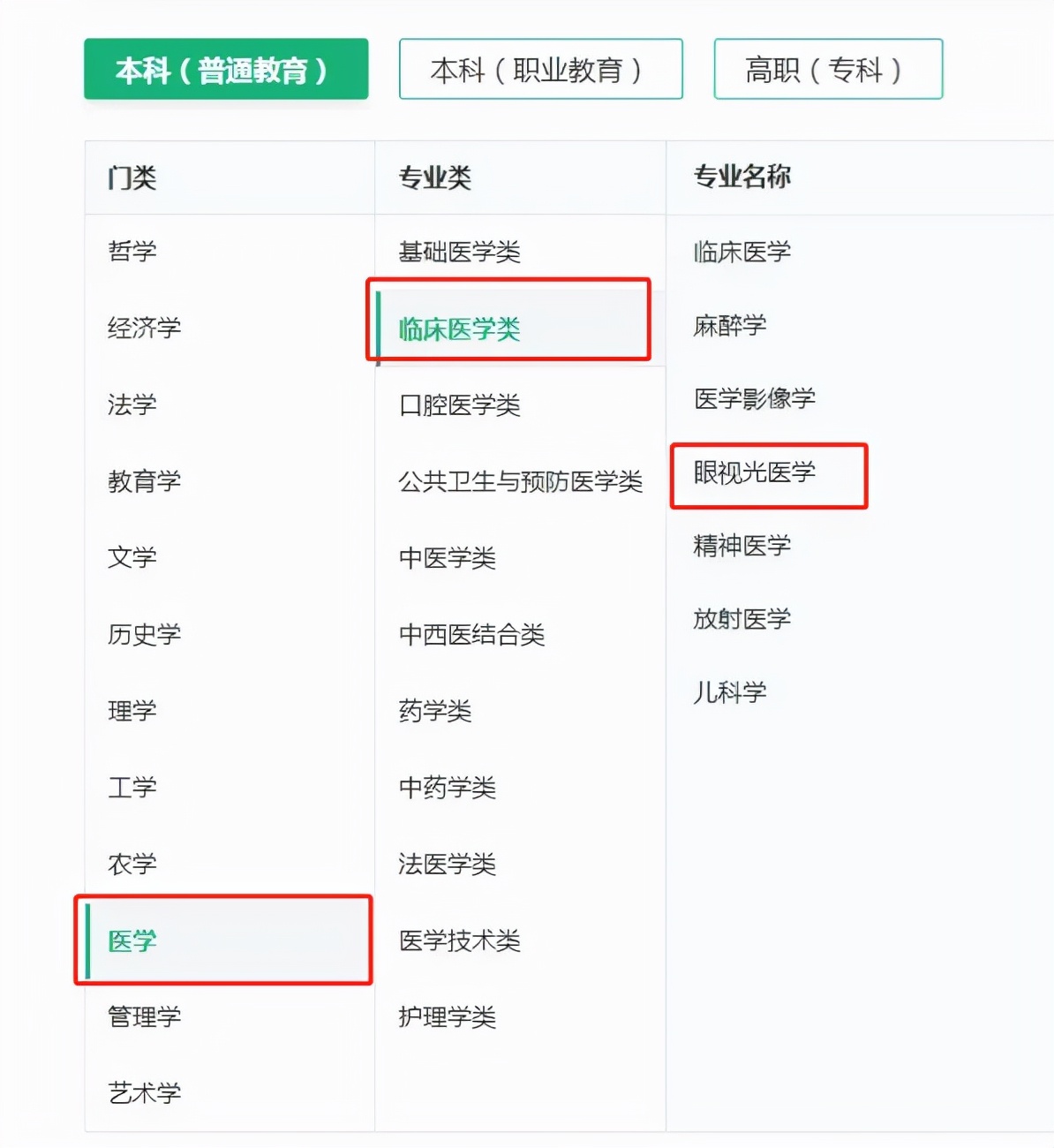Click the 精神医学 major
The height and width of the screenshot is (1148, 1054).
742,545
